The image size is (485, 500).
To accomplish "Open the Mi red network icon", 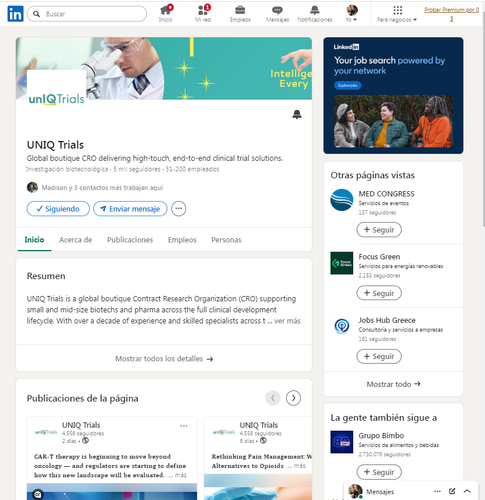I will tap(203, 14).
